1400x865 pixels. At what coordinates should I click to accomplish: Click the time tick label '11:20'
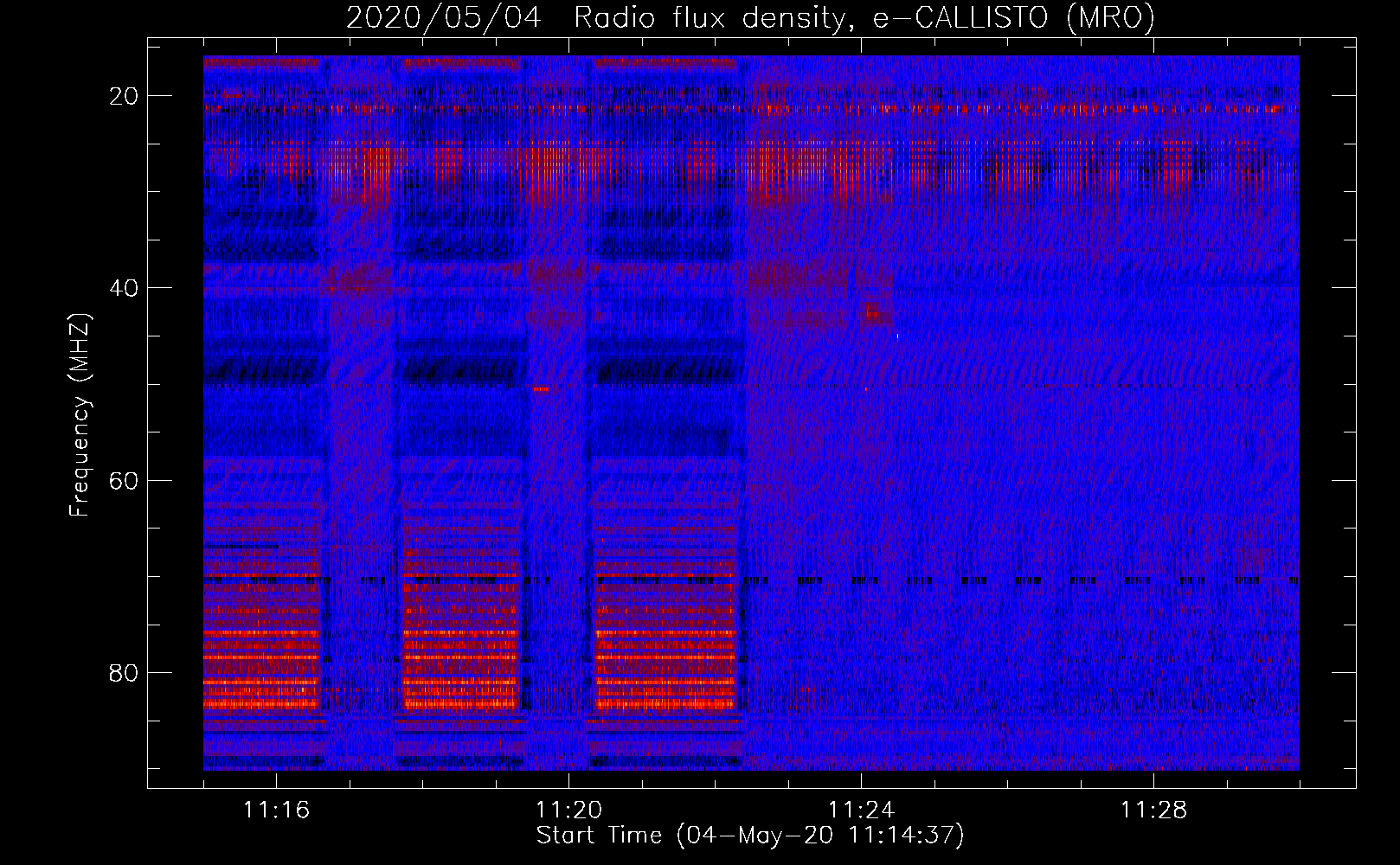click(x=568, y=810)
